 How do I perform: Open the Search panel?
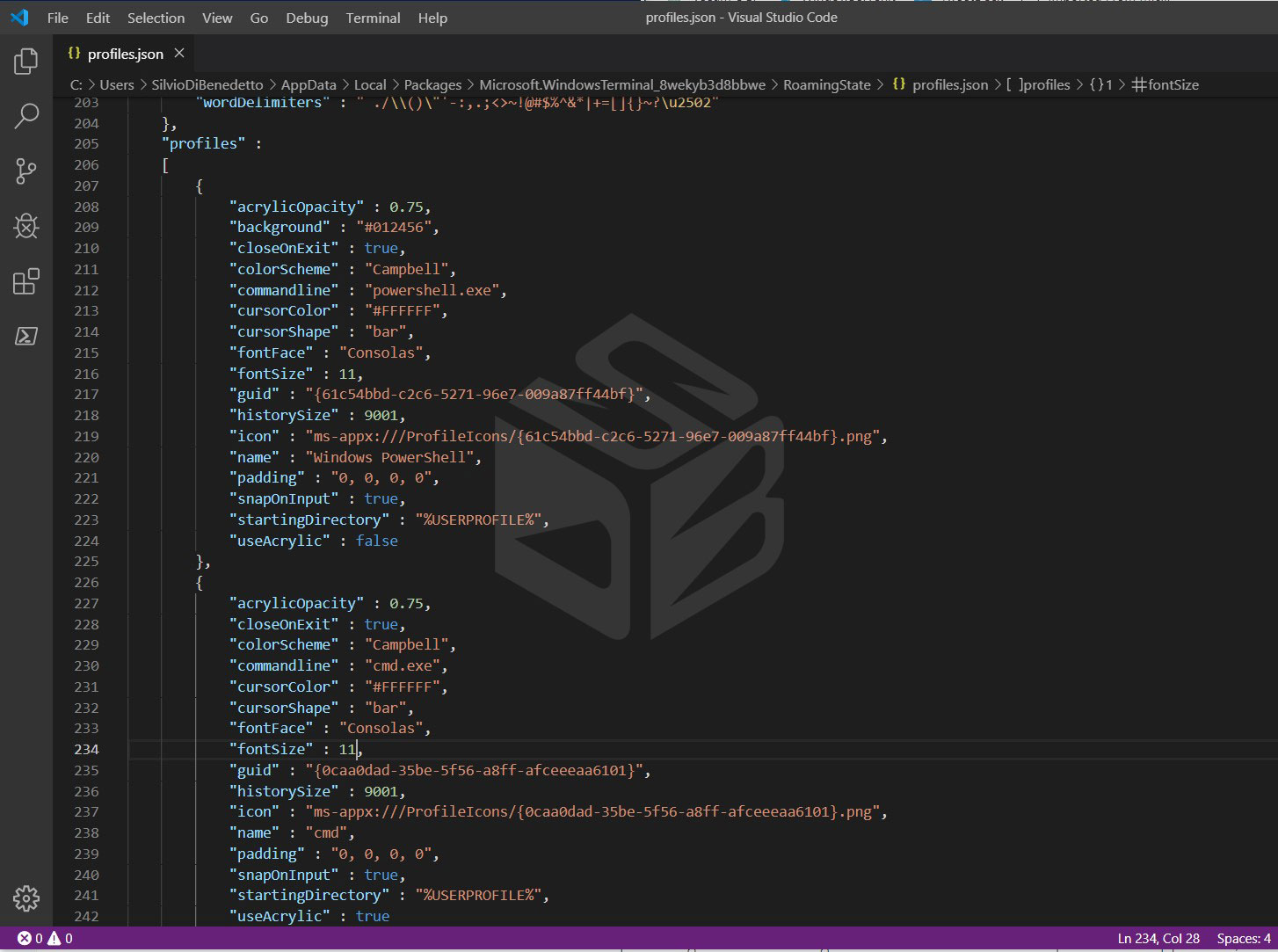25,116
